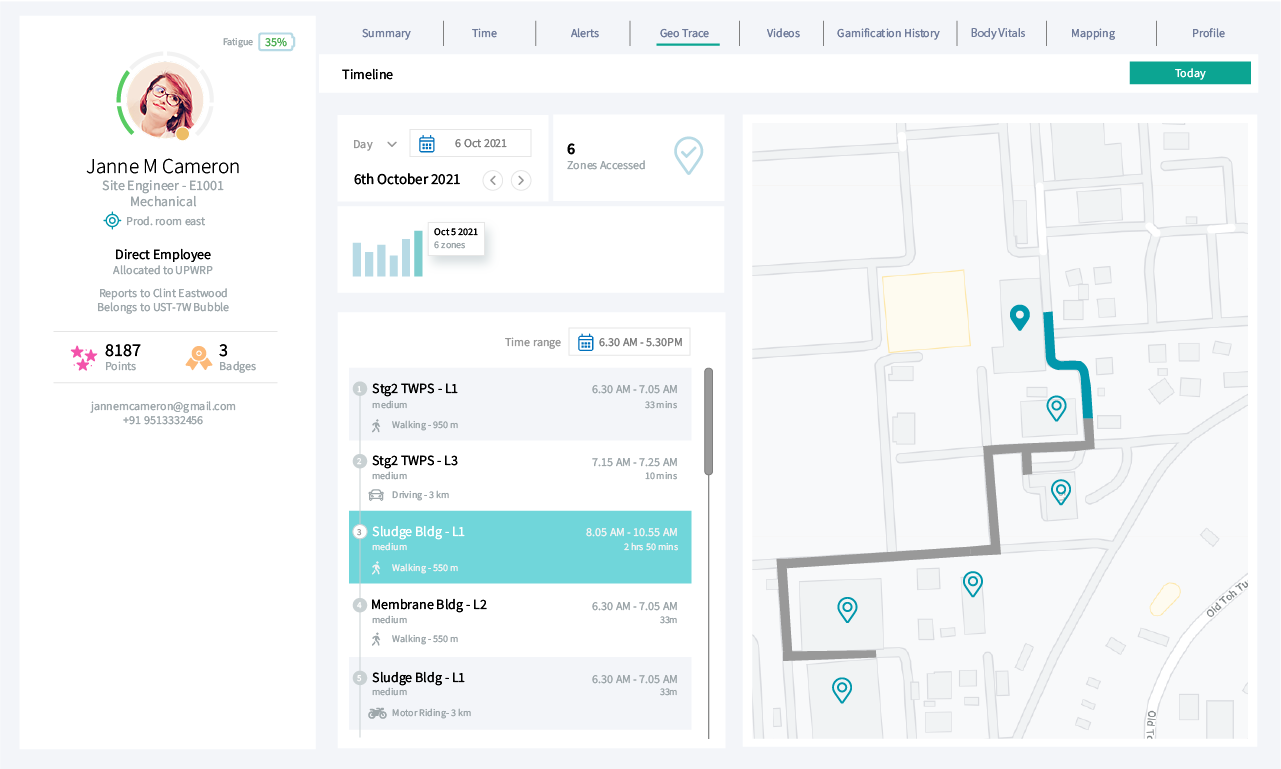Select the Membrane Bldg - L2 timeline entry

519,620
